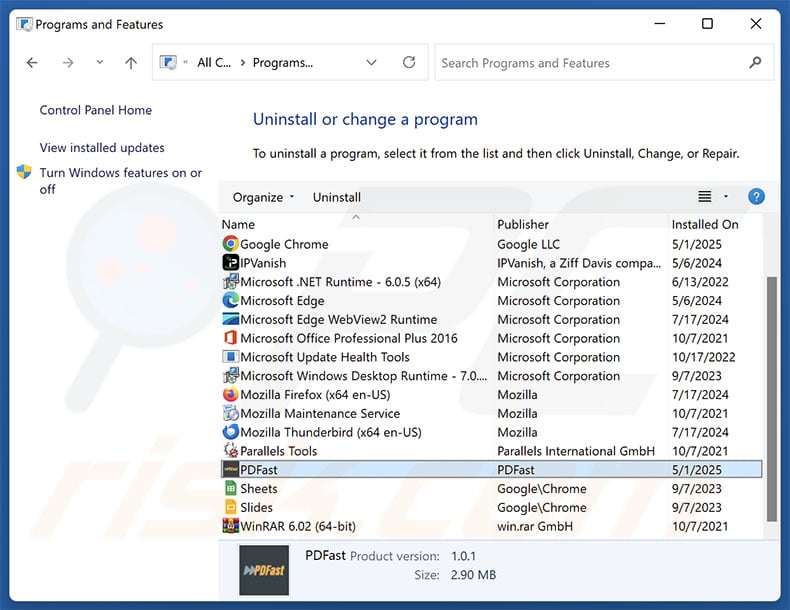Click the Slides app icon
Screen dimensions: 790x610
(230, 507)
